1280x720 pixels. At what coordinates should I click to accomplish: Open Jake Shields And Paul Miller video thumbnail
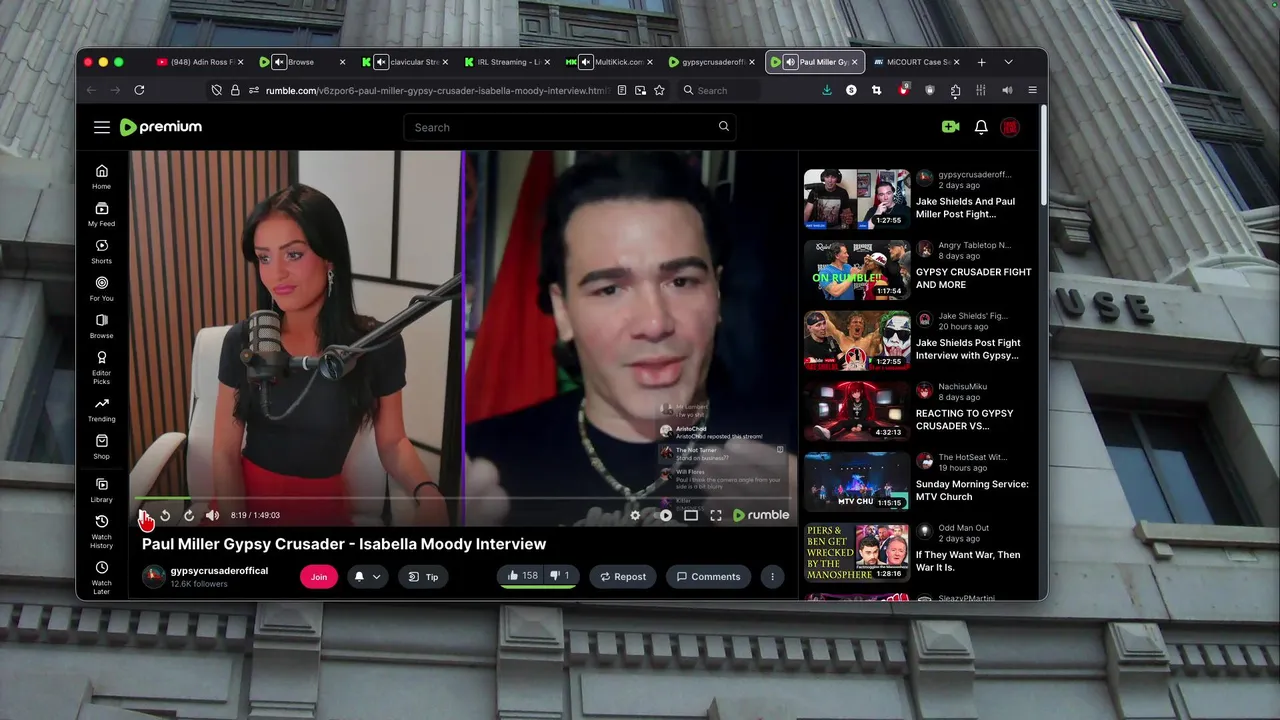857,199
